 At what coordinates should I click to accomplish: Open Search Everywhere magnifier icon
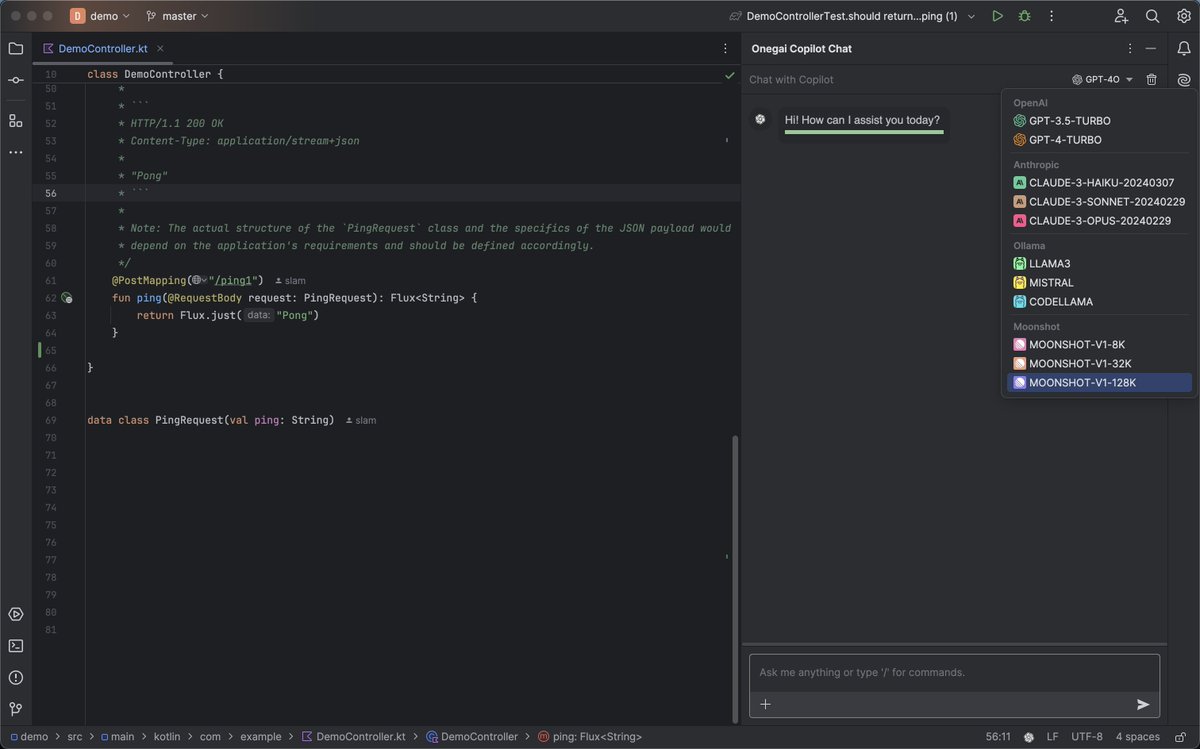[x=1152, y=16]
